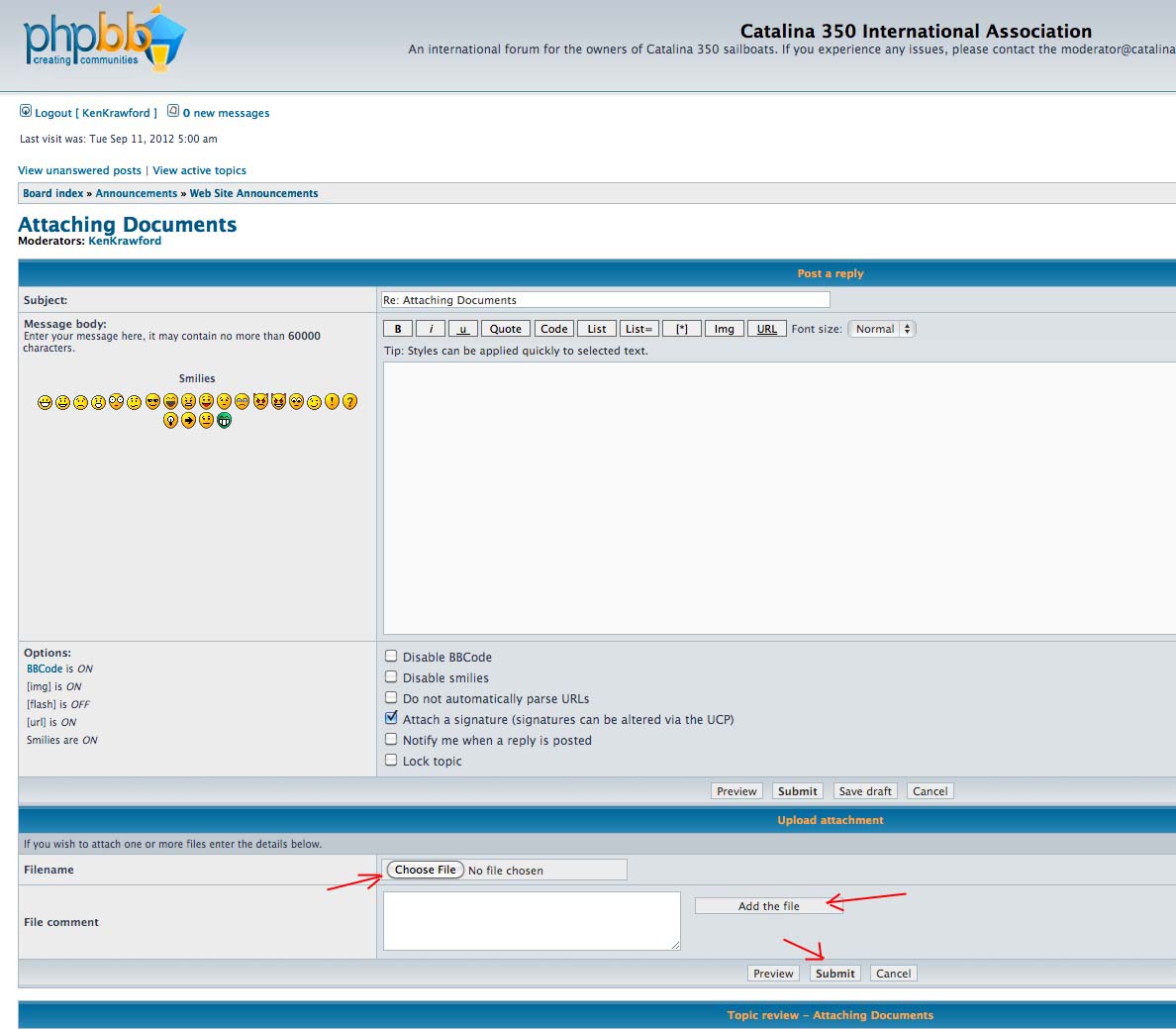Viewport: 1176px width, 1029px height.
Task: Click the Save draft button
Action: click(x=865, y=791)
